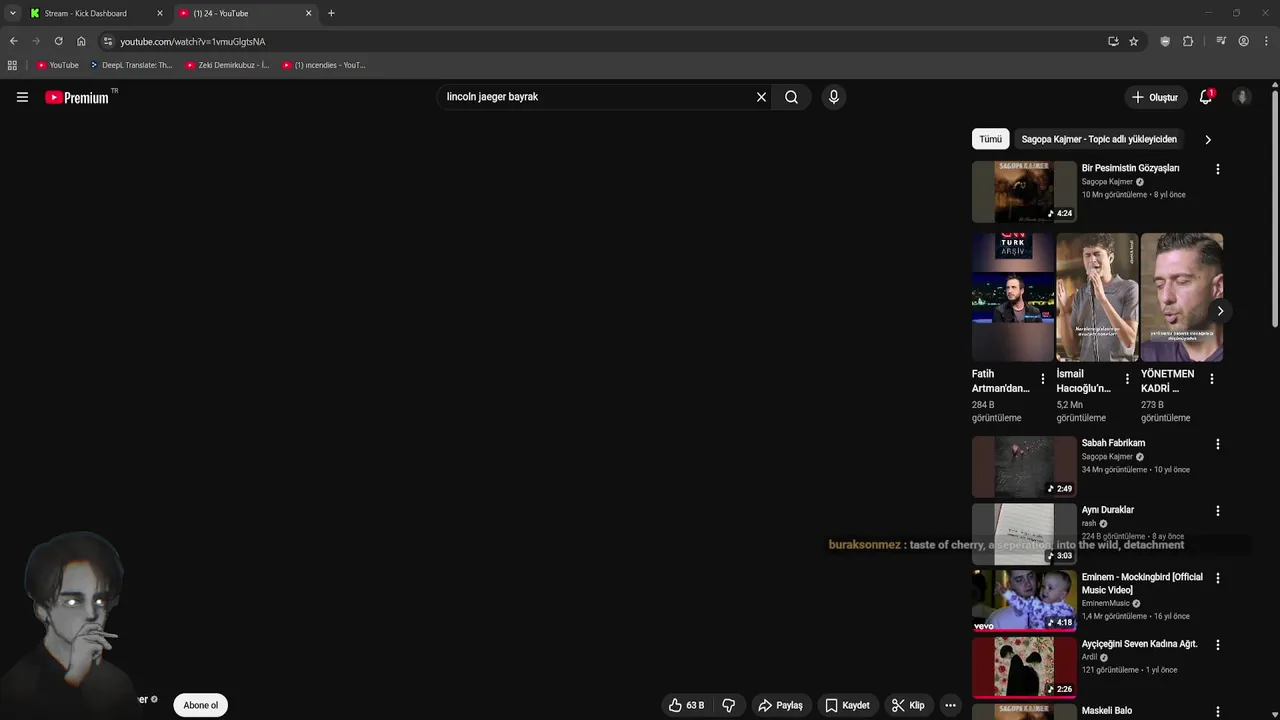The image size is (1280, 720).
Task: Open the apps grid in bookmarks bar
Action: coord(12,65)
